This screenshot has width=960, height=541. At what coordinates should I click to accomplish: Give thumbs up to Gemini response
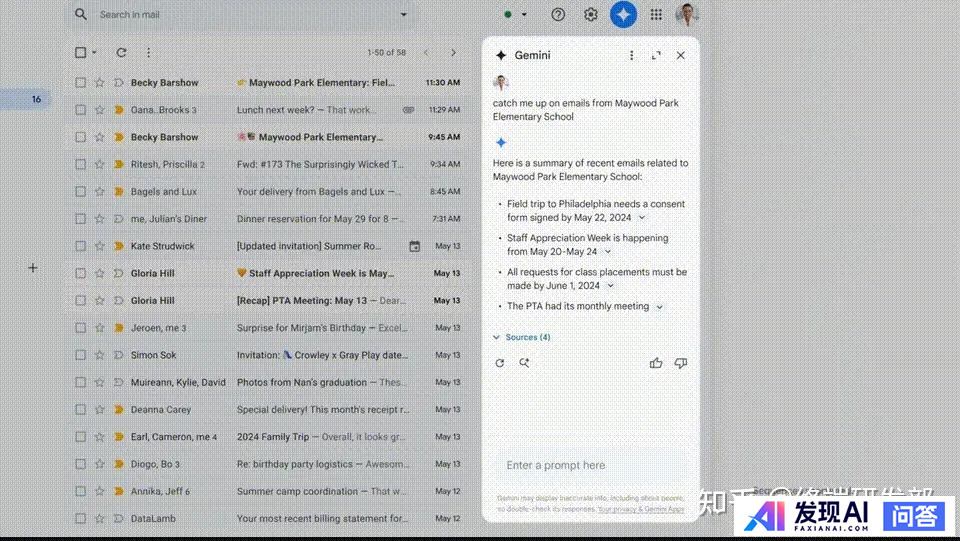tap(656, 363)
